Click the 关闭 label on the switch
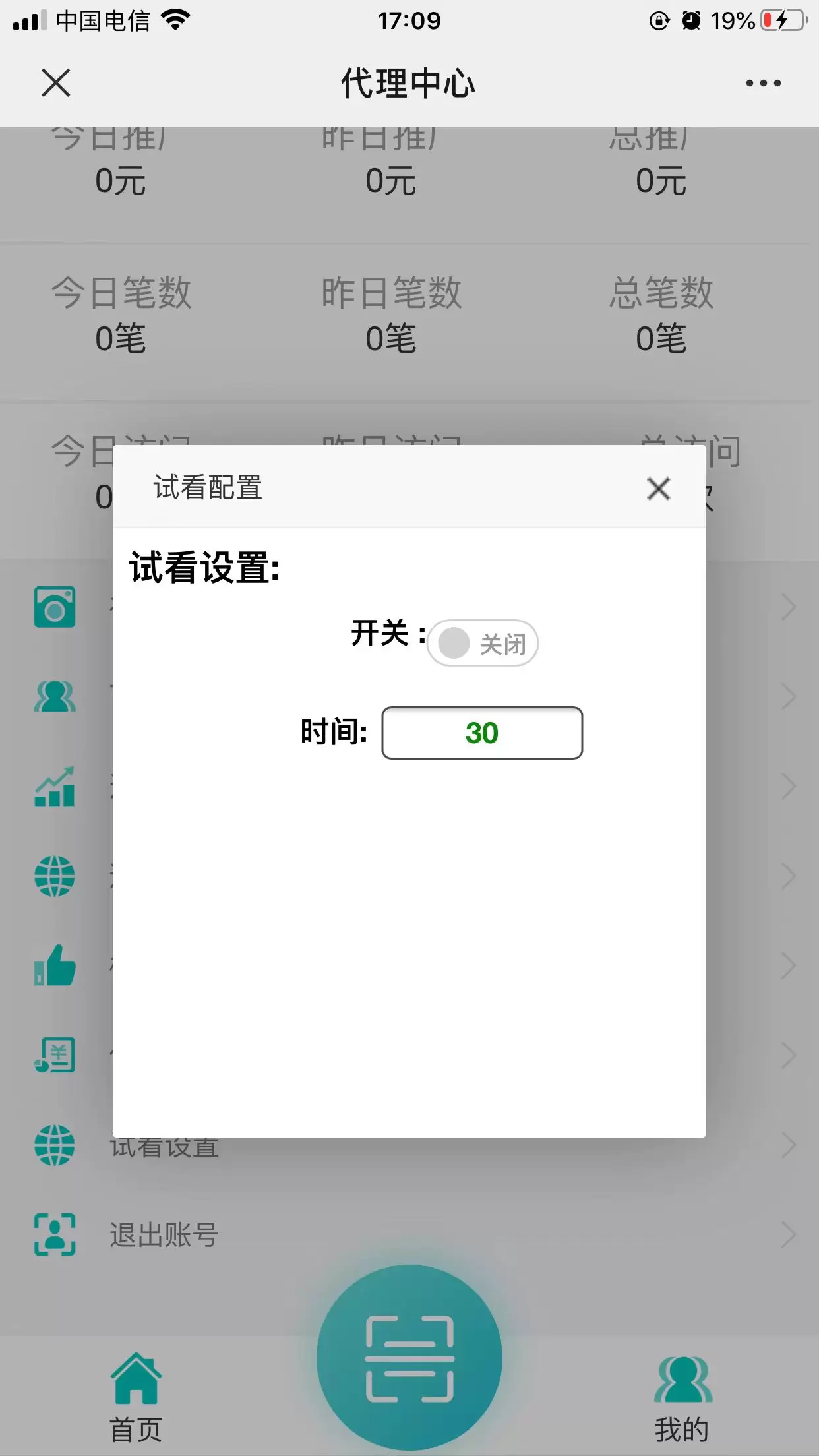 pyautogui.click(x=502, y=644)
